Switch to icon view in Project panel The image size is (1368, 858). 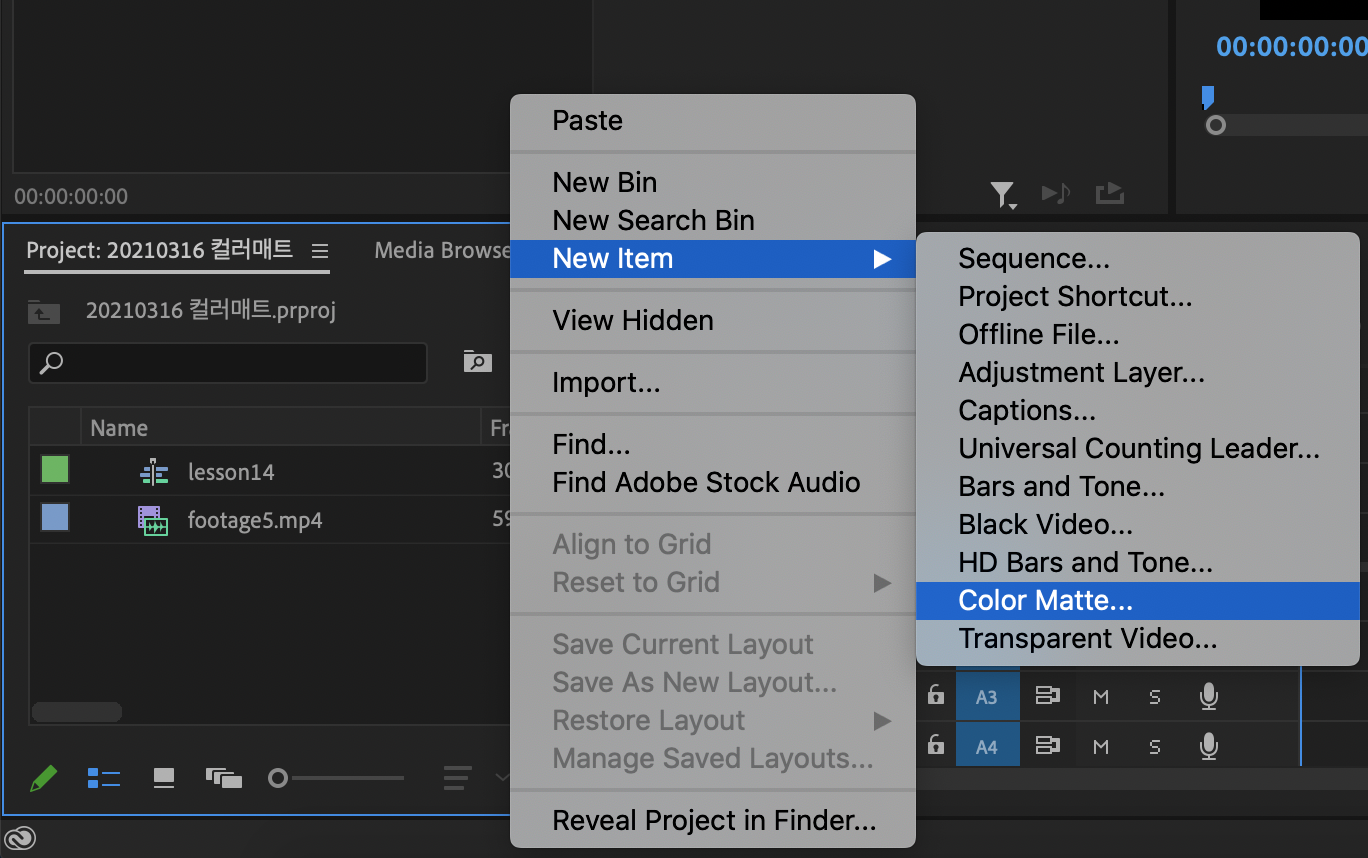pos(164,778)
